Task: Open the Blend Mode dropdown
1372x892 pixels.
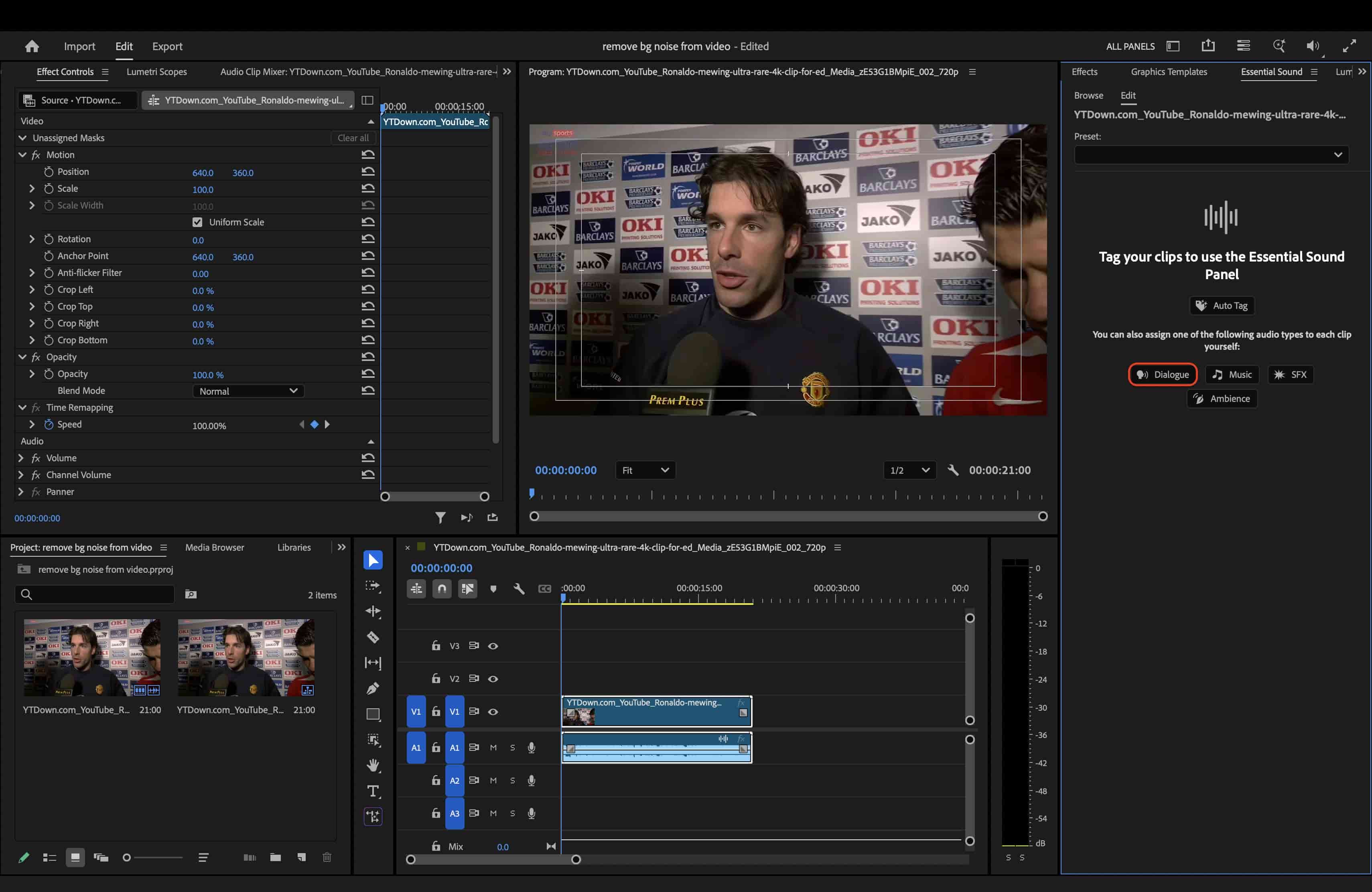Action: click(x=248, y=391)
